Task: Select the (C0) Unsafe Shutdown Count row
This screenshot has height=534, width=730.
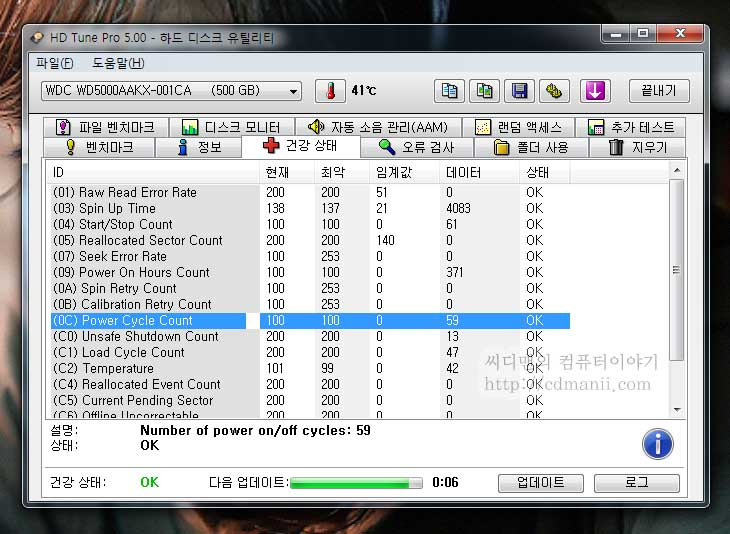Action: click(310, 336)
